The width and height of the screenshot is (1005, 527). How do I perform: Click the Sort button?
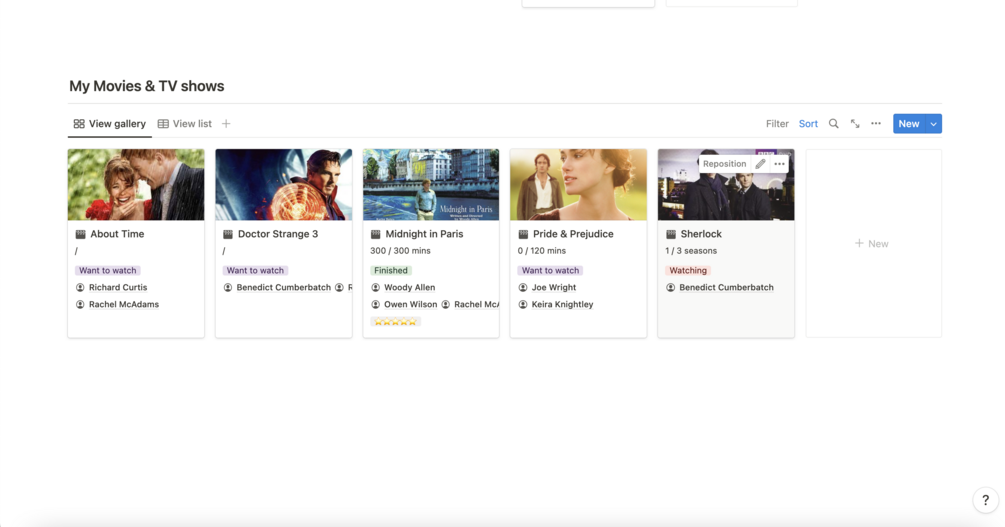pyautogui.click(x=808, y=124)
